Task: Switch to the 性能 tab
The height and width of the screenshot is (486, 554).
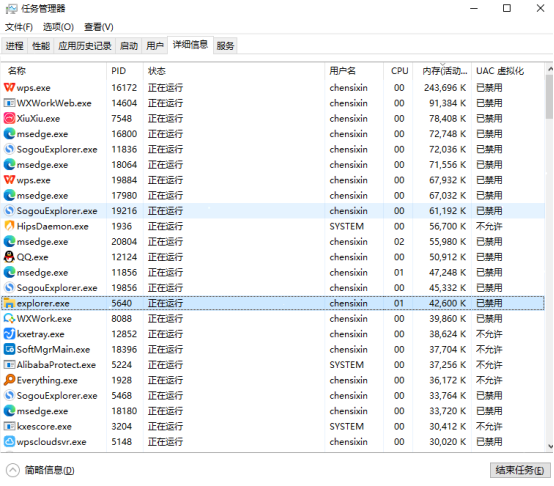Action: [41, 46]
